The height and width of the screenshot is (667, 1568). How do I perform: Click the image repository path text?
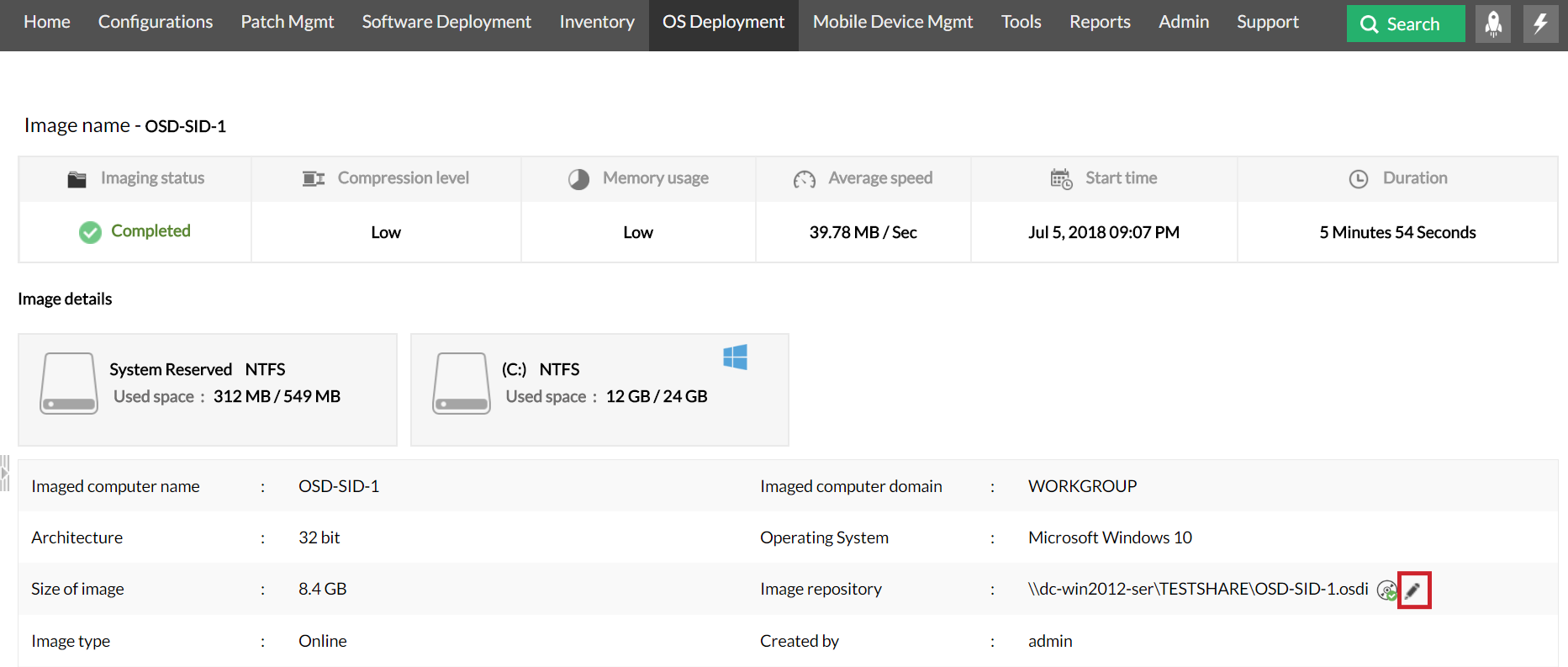click(x=1198, y=589)
